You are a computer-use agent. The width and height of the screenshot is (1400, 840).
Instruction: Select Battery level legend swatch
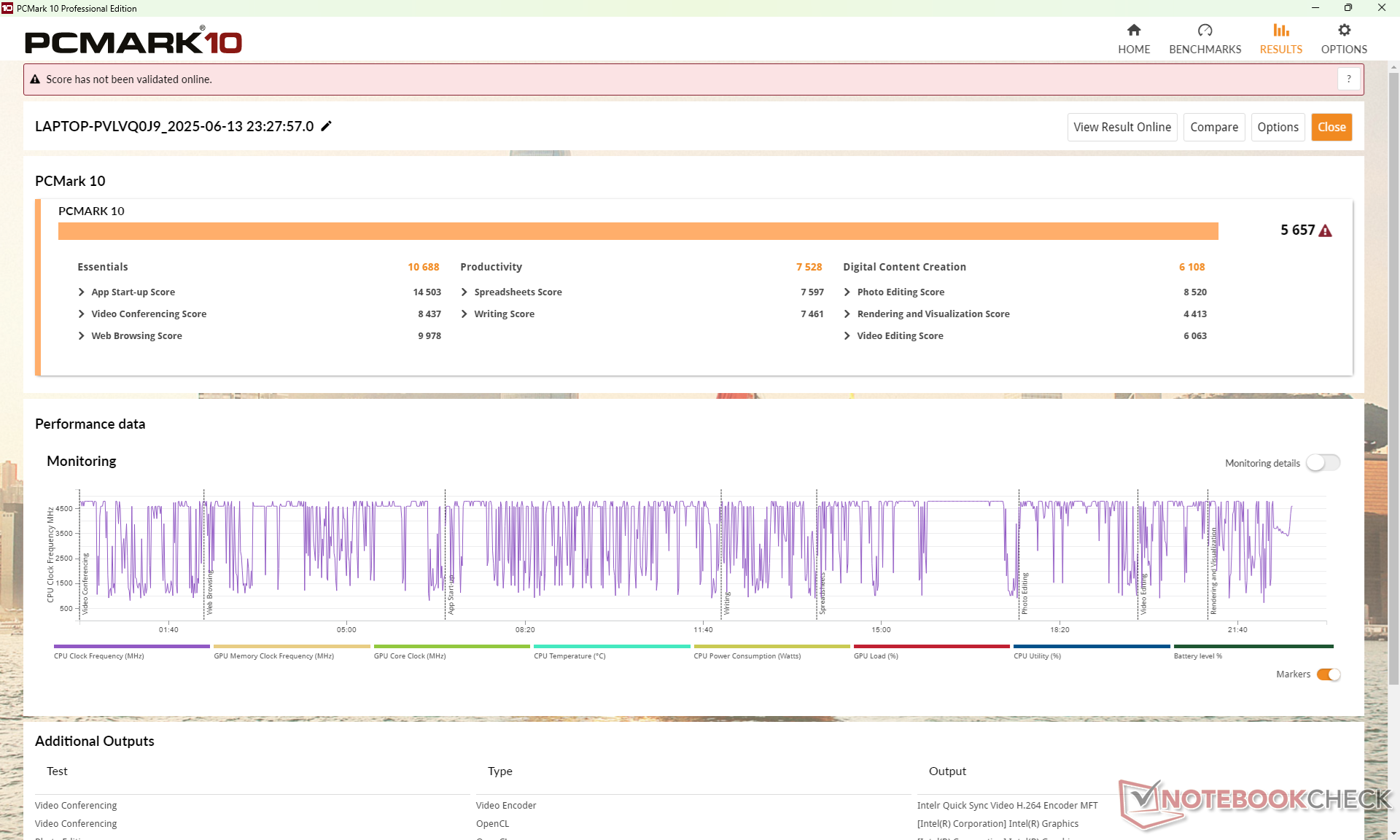[1253, 646]
